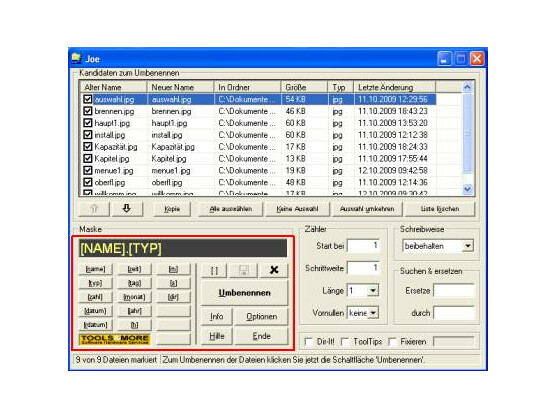557x418 pixels.
Task: Click the disabled save mask floppy icon
Action: 244,271
